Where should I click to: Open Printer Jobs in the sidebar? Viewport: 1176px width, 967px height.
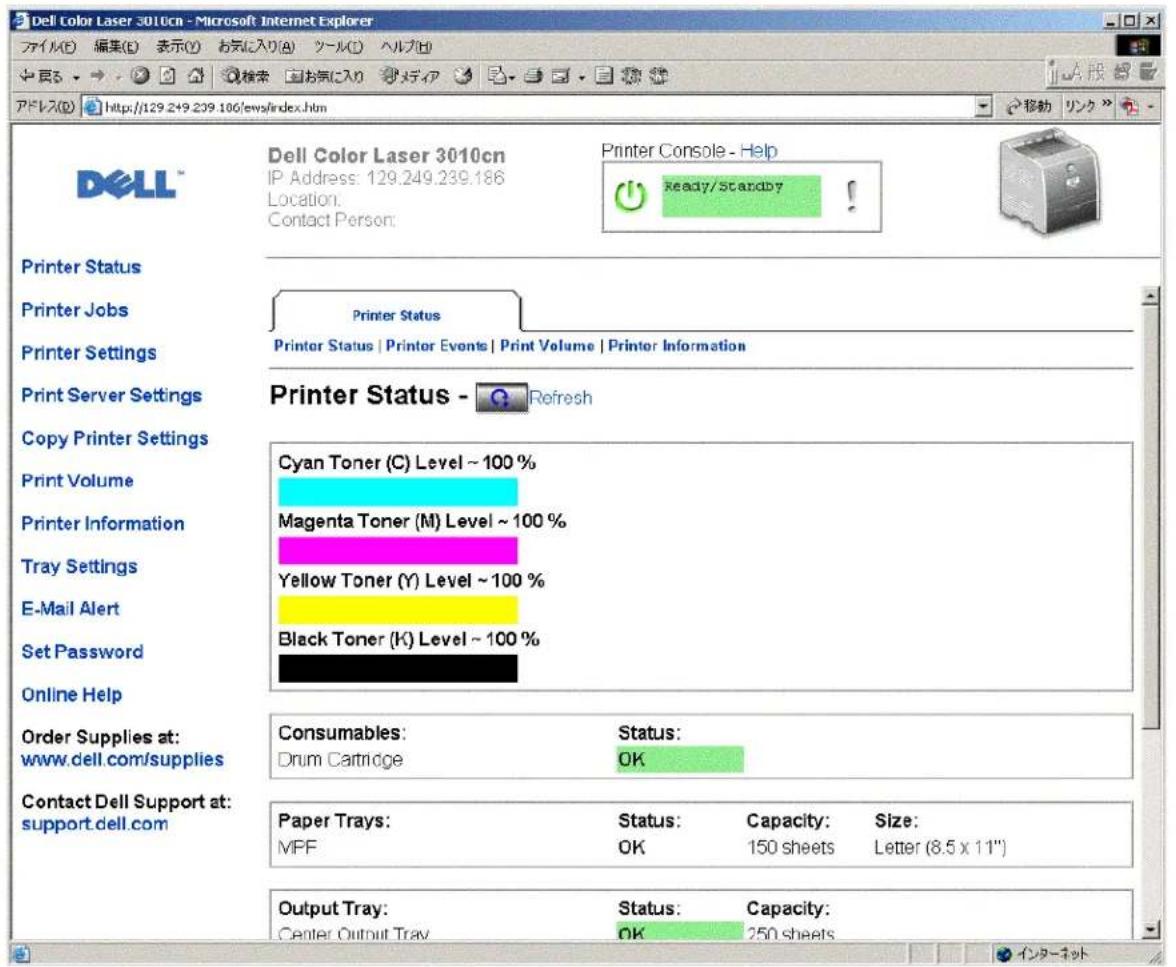(x=74, y=310)
